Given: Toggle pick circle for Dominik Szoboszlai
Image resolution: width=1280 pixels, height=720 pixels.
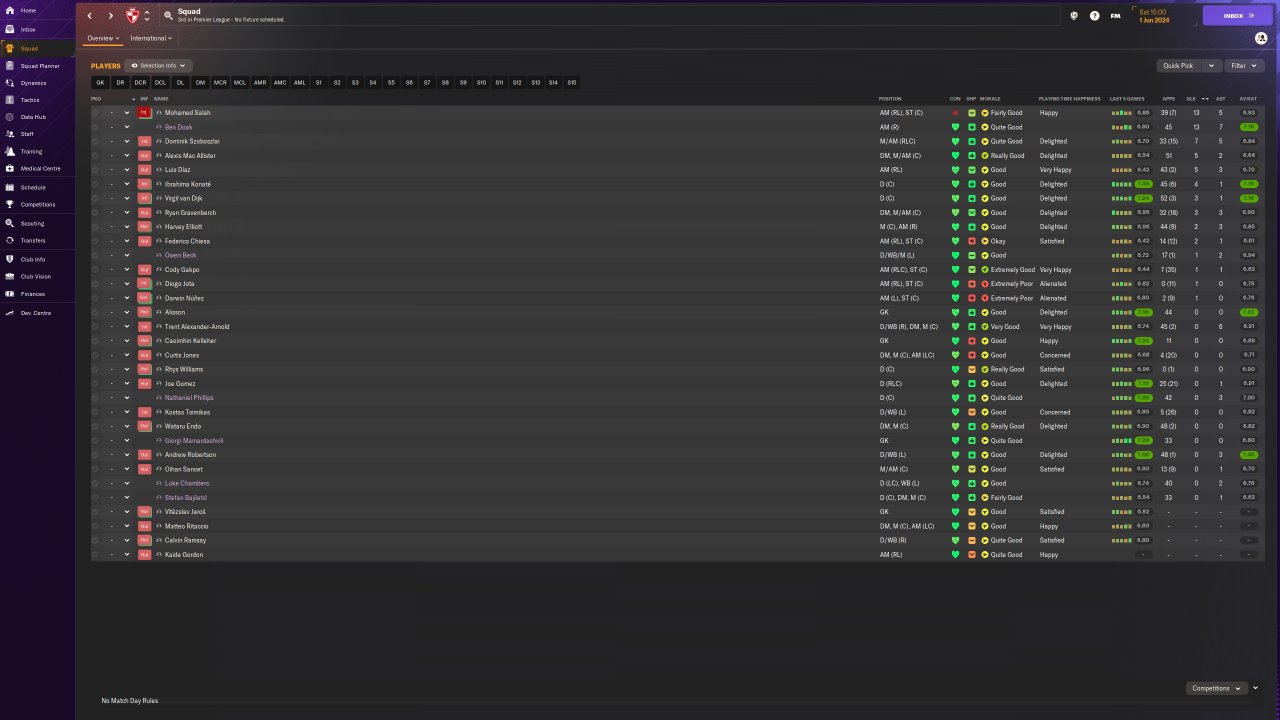Looking at the screenshot, I should point(96,141).
